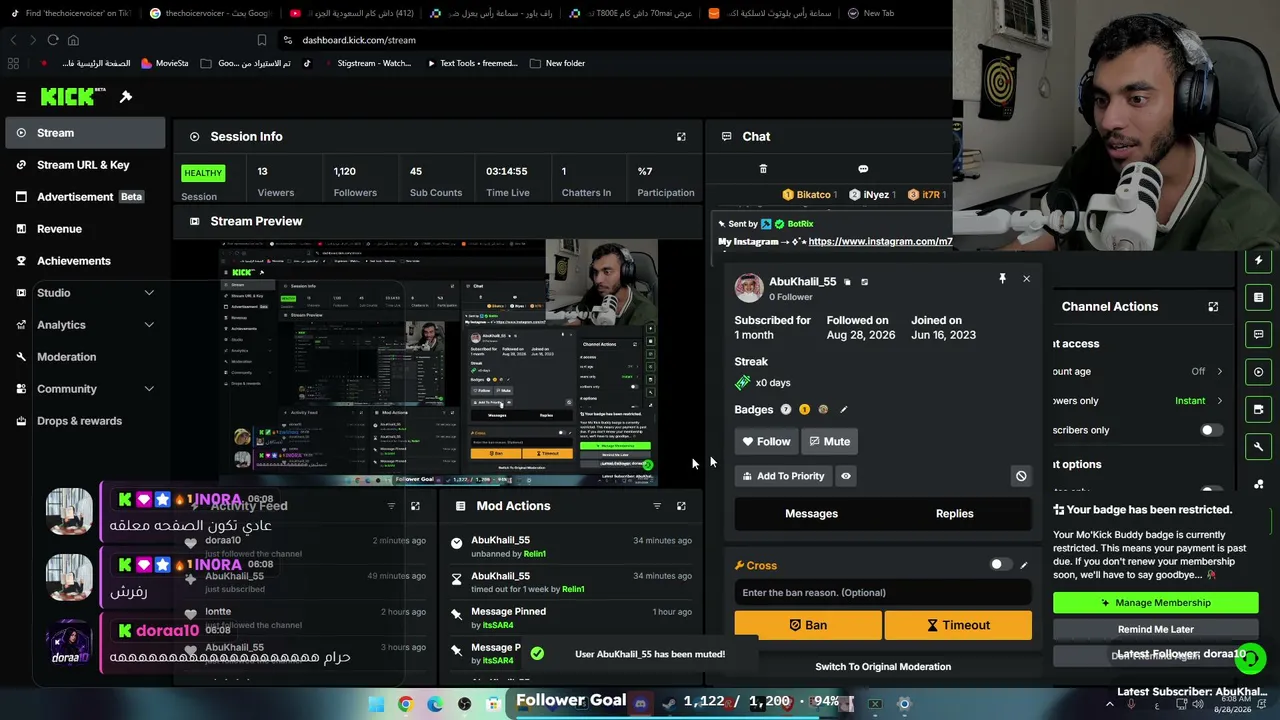Click the Mute button on user card
Viewport: 1280px width, 720px height.
point(829,441)
